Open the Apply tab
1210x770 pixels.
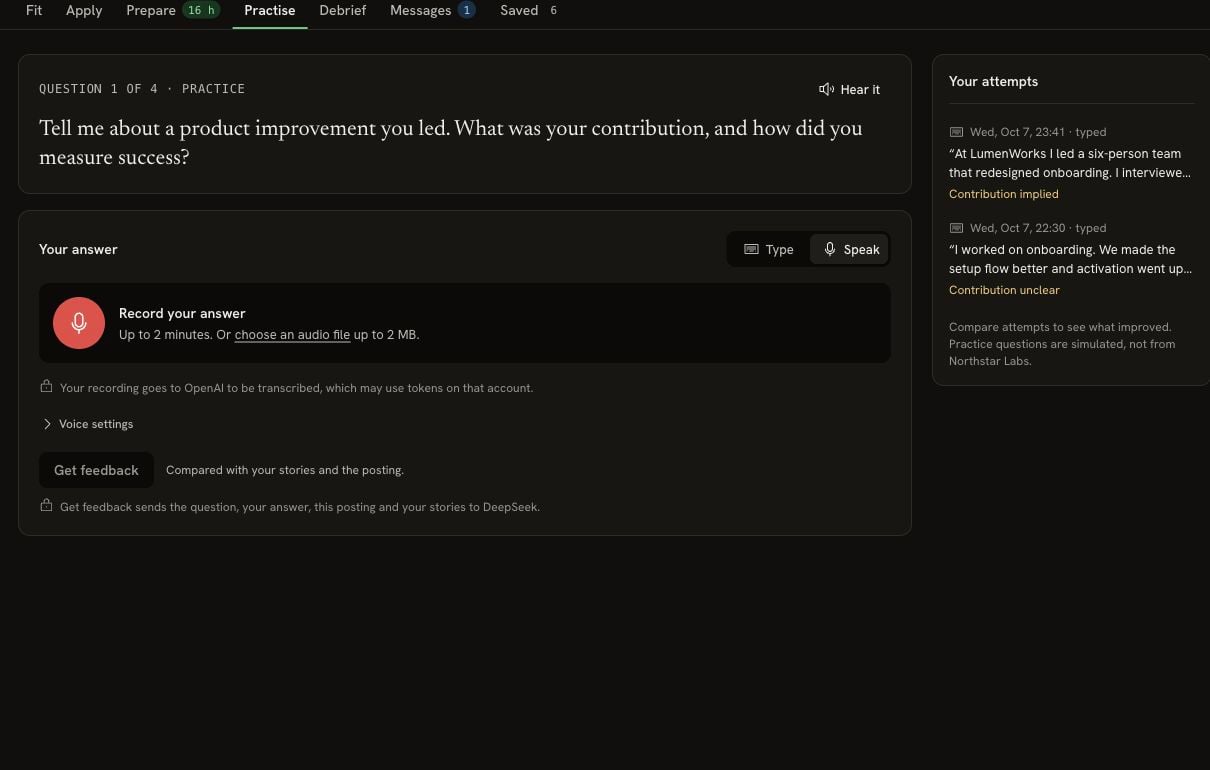click(84, 10)
